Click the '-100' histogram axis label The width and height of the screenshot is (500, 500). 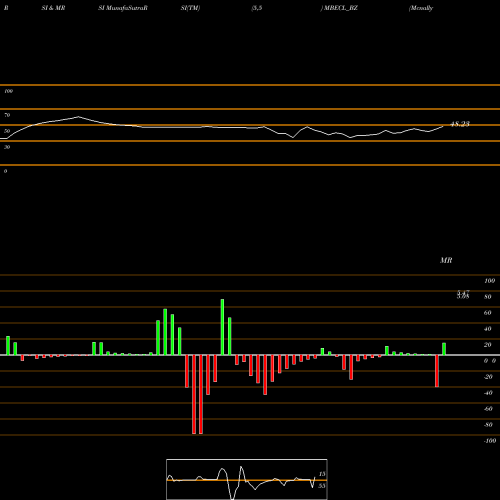pos(490,441)
